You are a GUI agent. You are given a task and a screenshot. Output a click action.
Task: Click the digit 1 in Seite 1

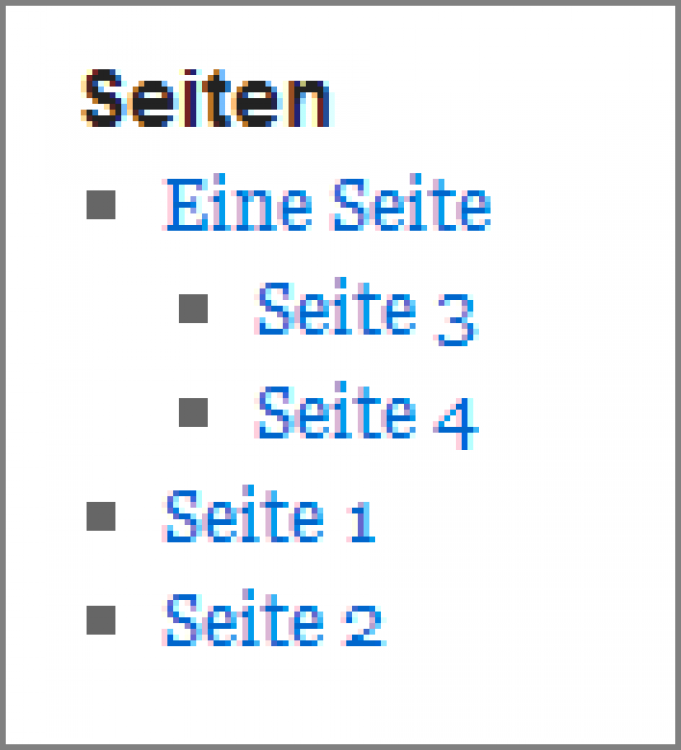[x=359, y=523]
